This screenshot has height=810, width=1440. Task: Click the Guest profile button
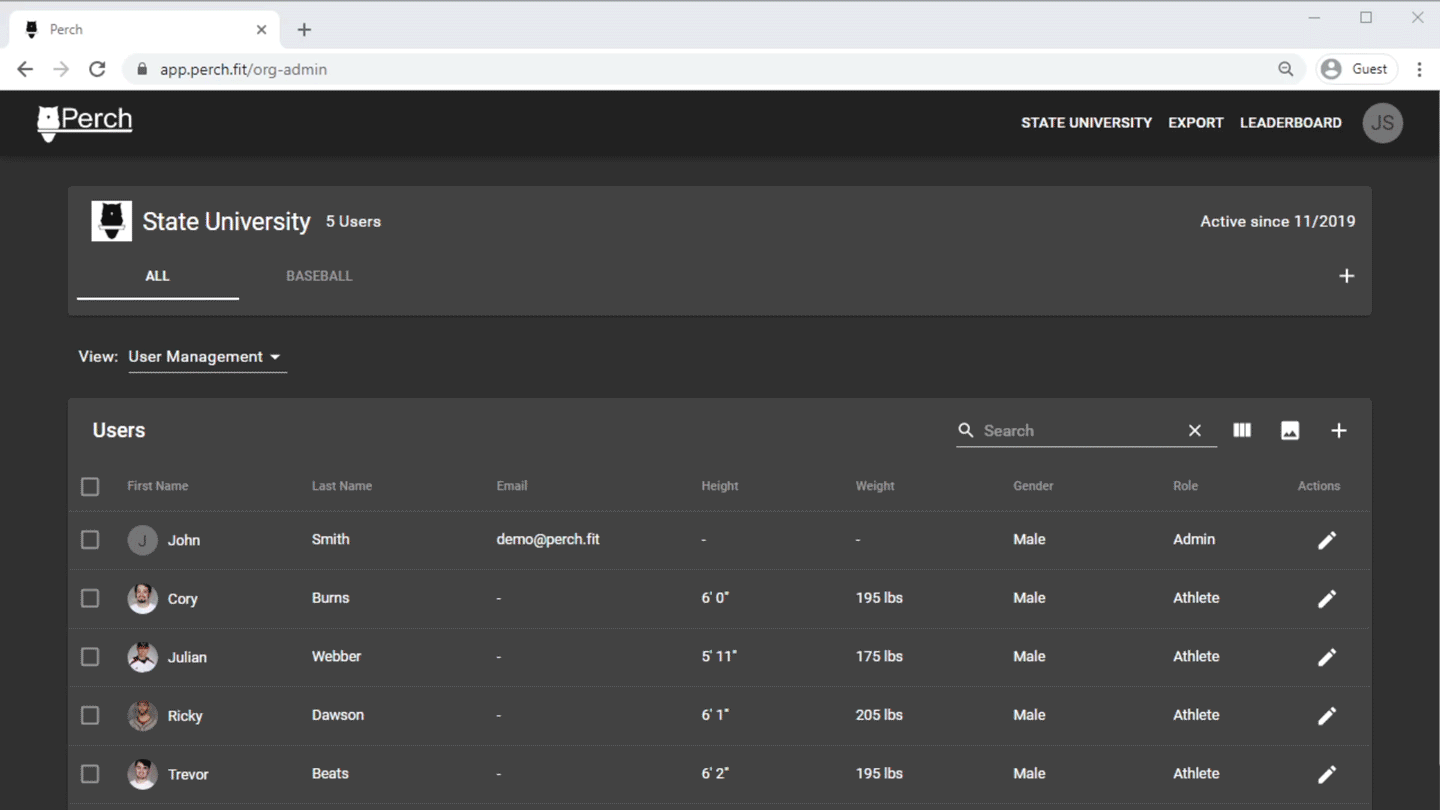(1356, 69)
